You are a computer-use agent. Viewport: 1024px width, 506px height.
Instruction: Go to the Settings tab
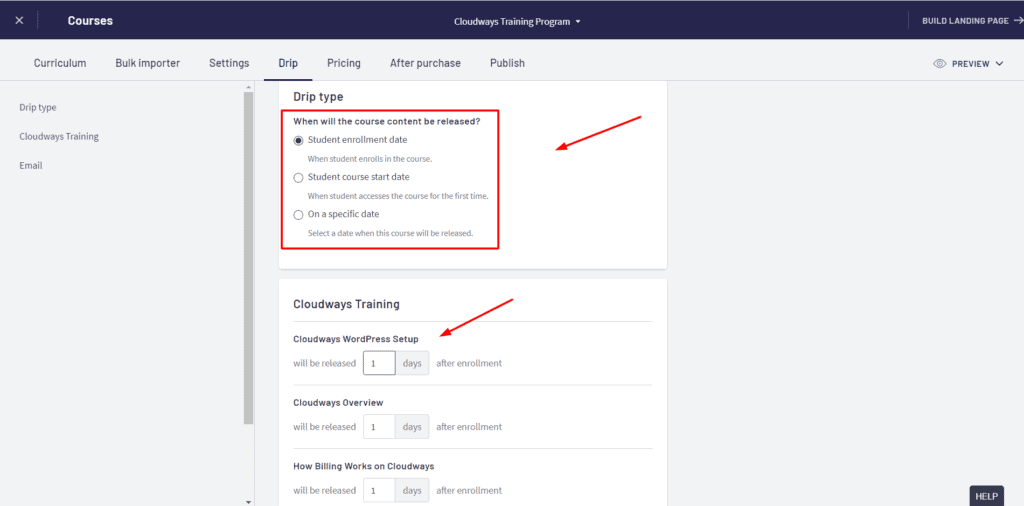[229, 63]
